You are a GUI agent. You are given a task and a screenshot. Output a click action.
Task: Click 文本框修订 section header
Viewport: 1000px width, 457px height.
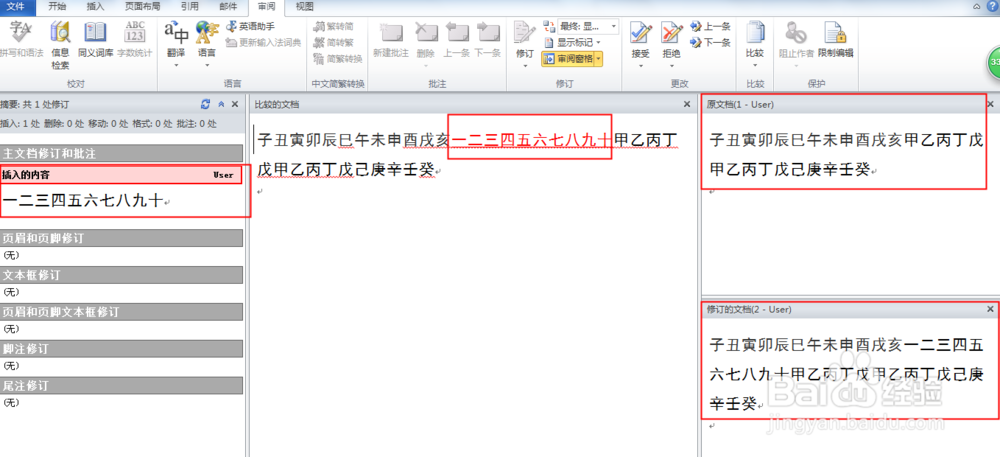[121, 275]
